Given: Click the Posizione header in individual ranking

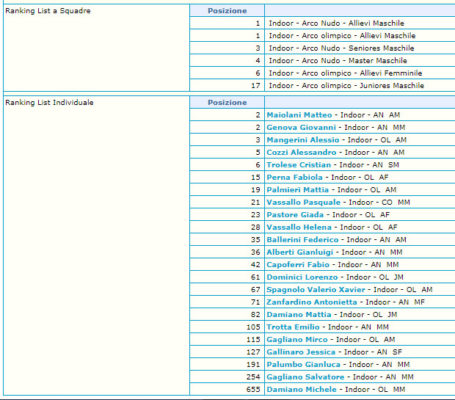Looking at the screenshot, I should tap(227, 102).
